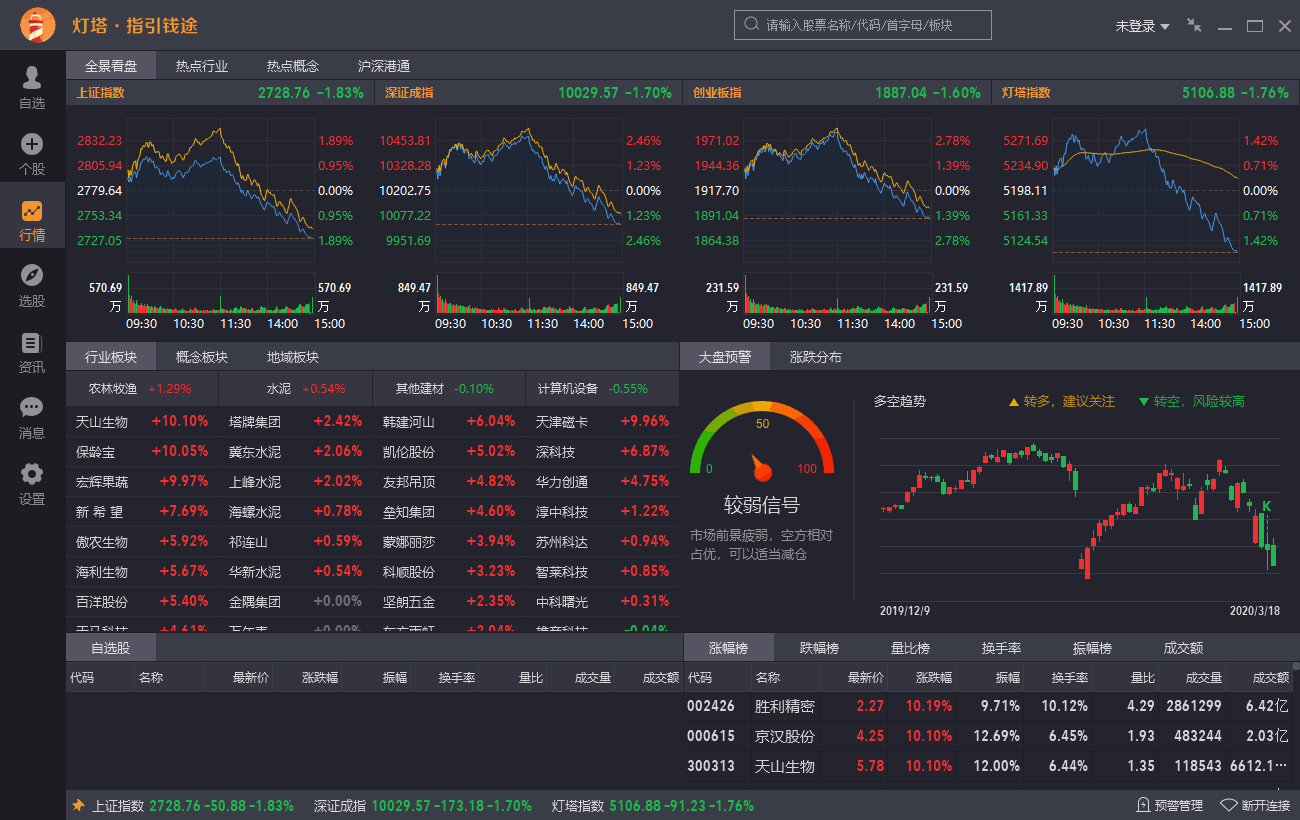Click the lighthouse app logo
The height and width of the screenshot is (820, 1300).
38,25
